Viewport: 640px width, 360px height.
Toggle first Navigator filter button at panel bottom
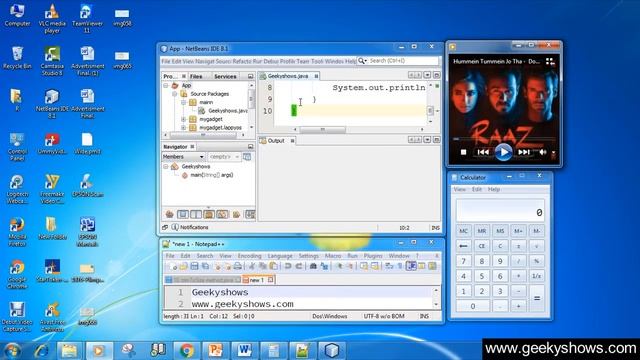click(x=169, y=214)
